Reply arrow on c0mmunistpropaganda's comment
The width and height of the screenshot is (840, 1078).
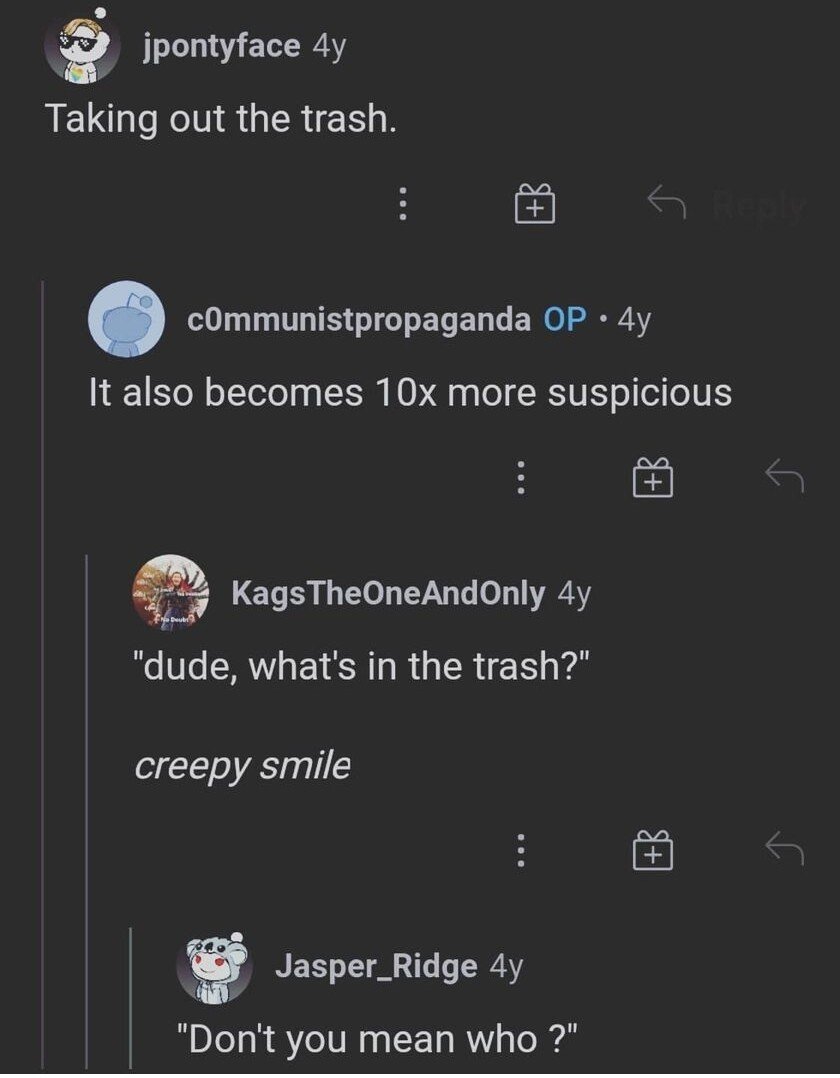(x=784, y=477)
